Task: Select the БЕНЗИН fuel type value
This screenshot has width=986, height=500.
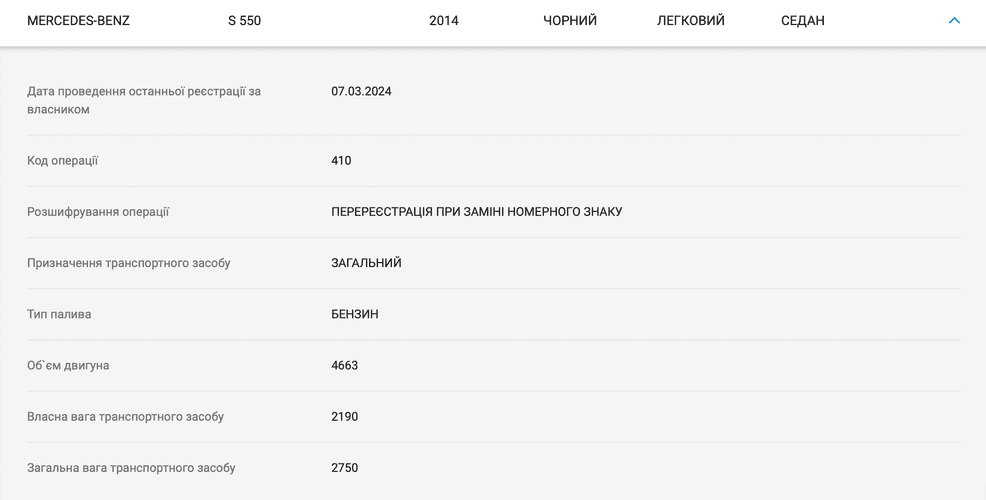Action: [x=354, y=314]
